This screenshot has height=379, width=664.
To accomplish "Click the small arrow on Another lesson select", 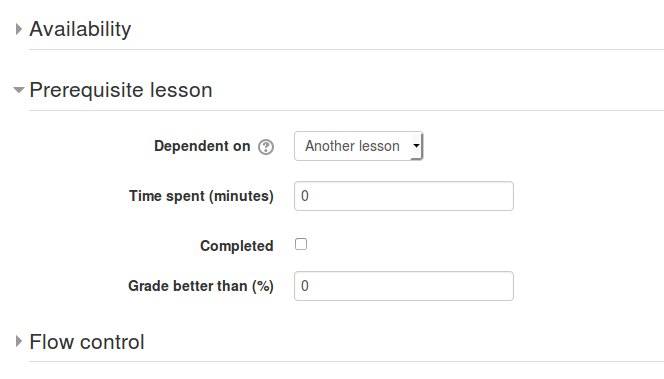I will click(416, 146).
